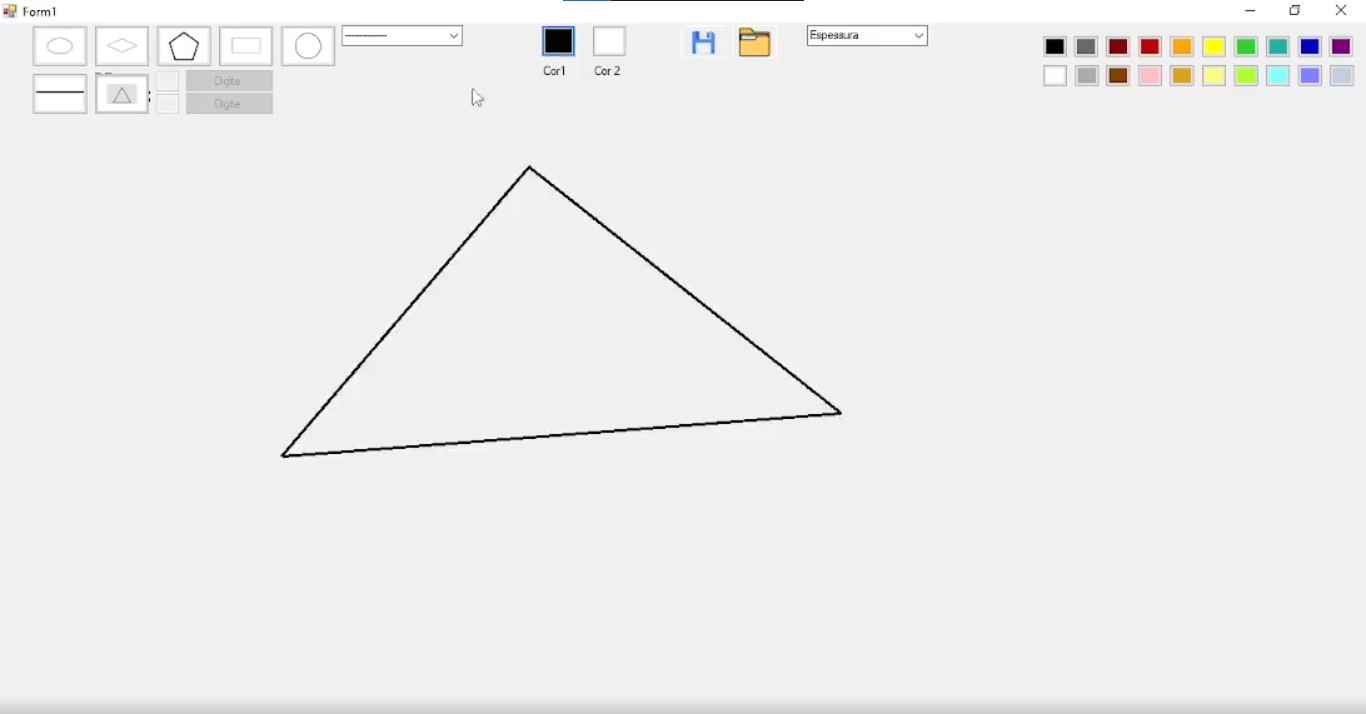Click the upper Digite input field
Screen dimensions: 1366x714
(229, 81)
